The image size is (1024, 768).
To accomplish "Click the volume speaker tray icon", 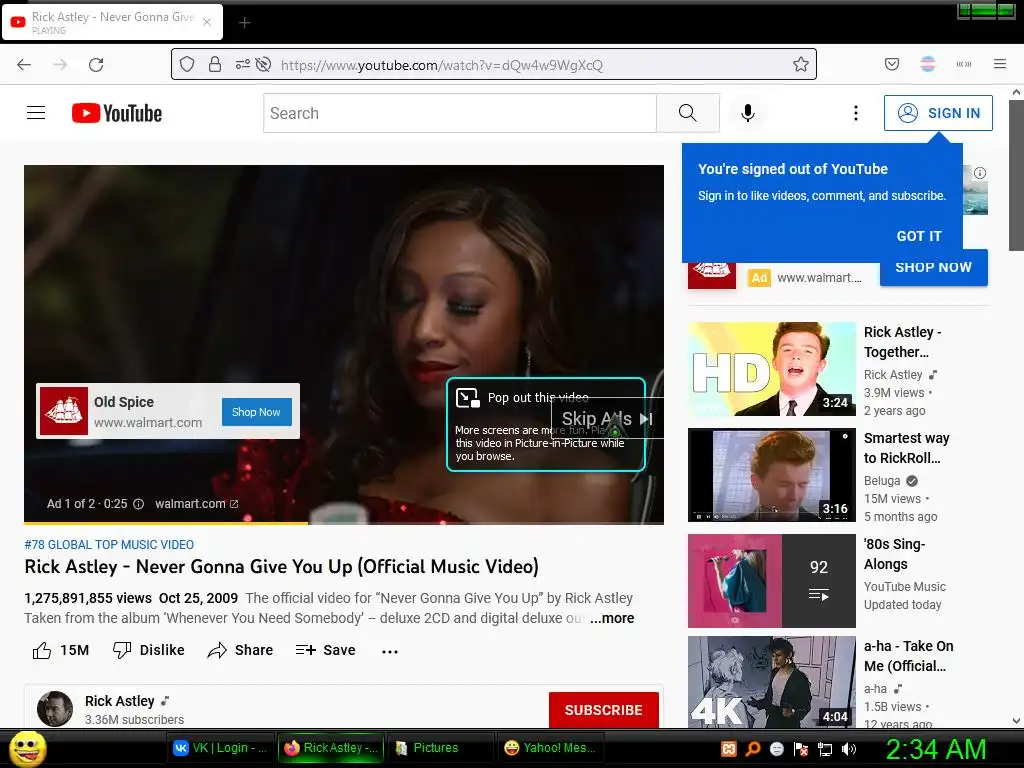I will tap(849, 749).
